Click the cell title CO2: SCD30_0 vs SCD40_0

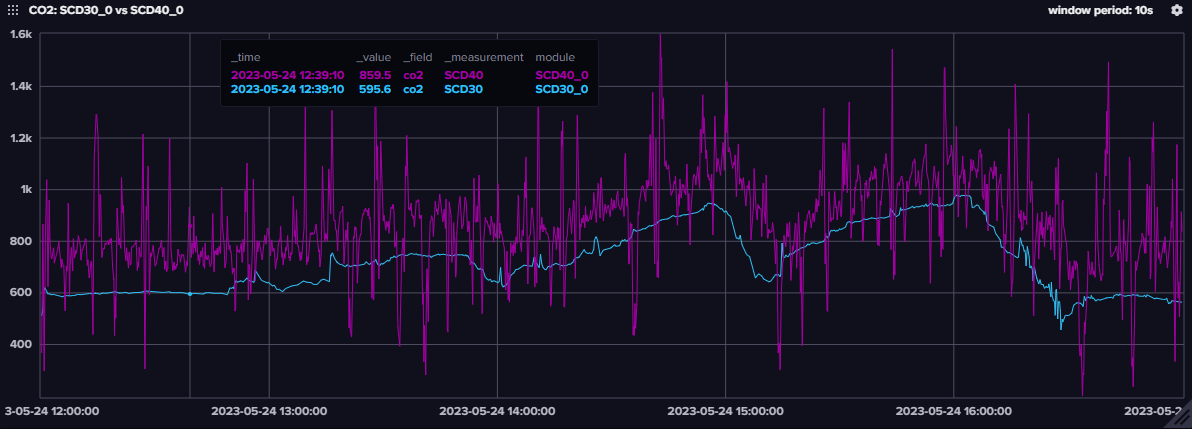tap(105, 10)
